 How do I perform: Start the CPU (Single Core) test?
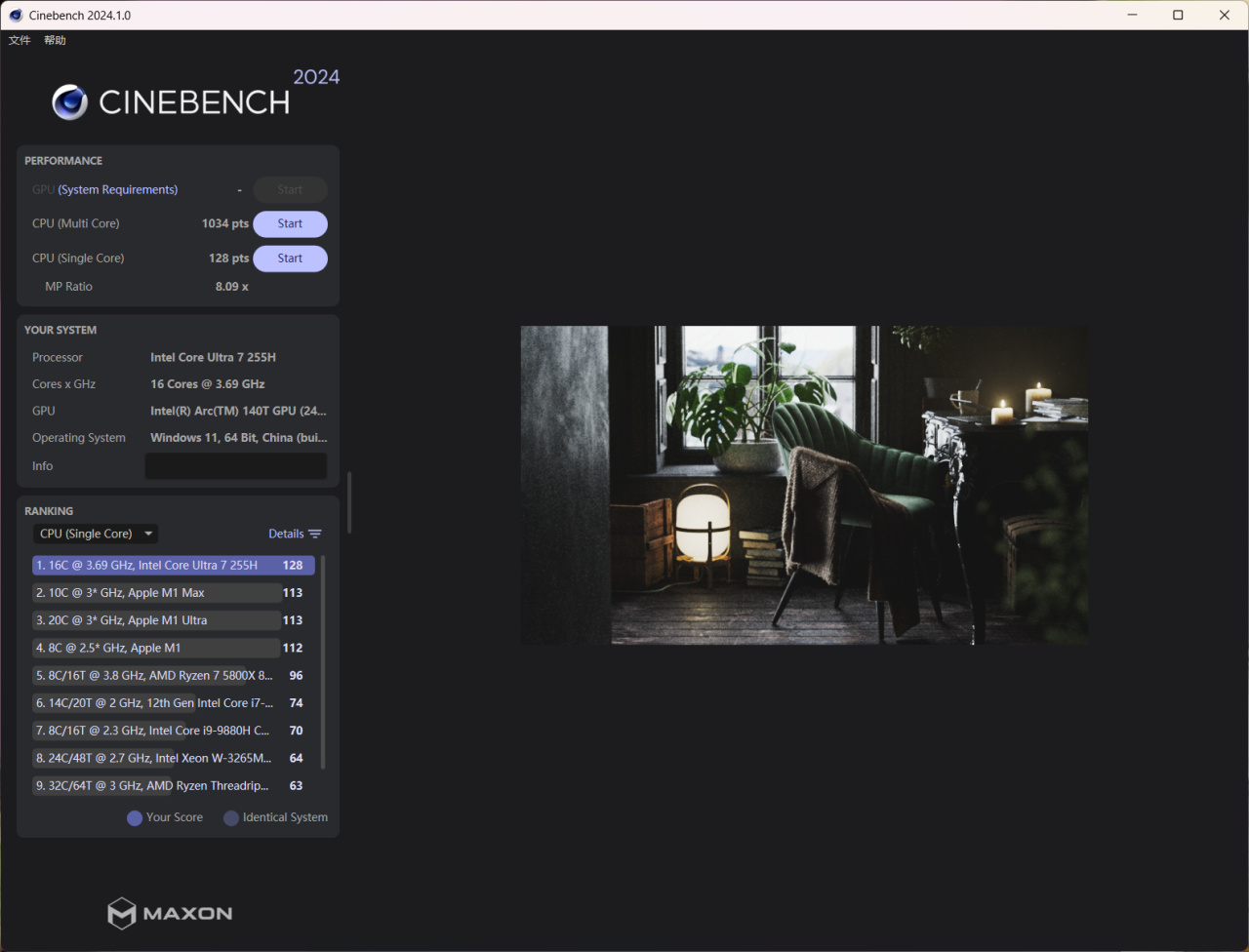pos(290,258)
